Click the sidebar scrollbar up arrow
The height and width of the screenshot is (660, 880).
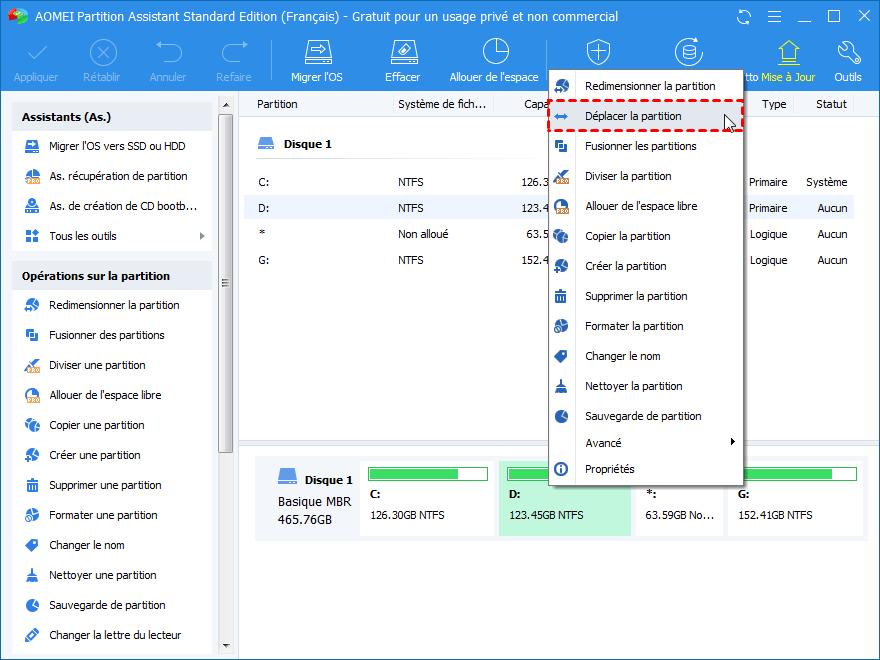click(226, 105)
